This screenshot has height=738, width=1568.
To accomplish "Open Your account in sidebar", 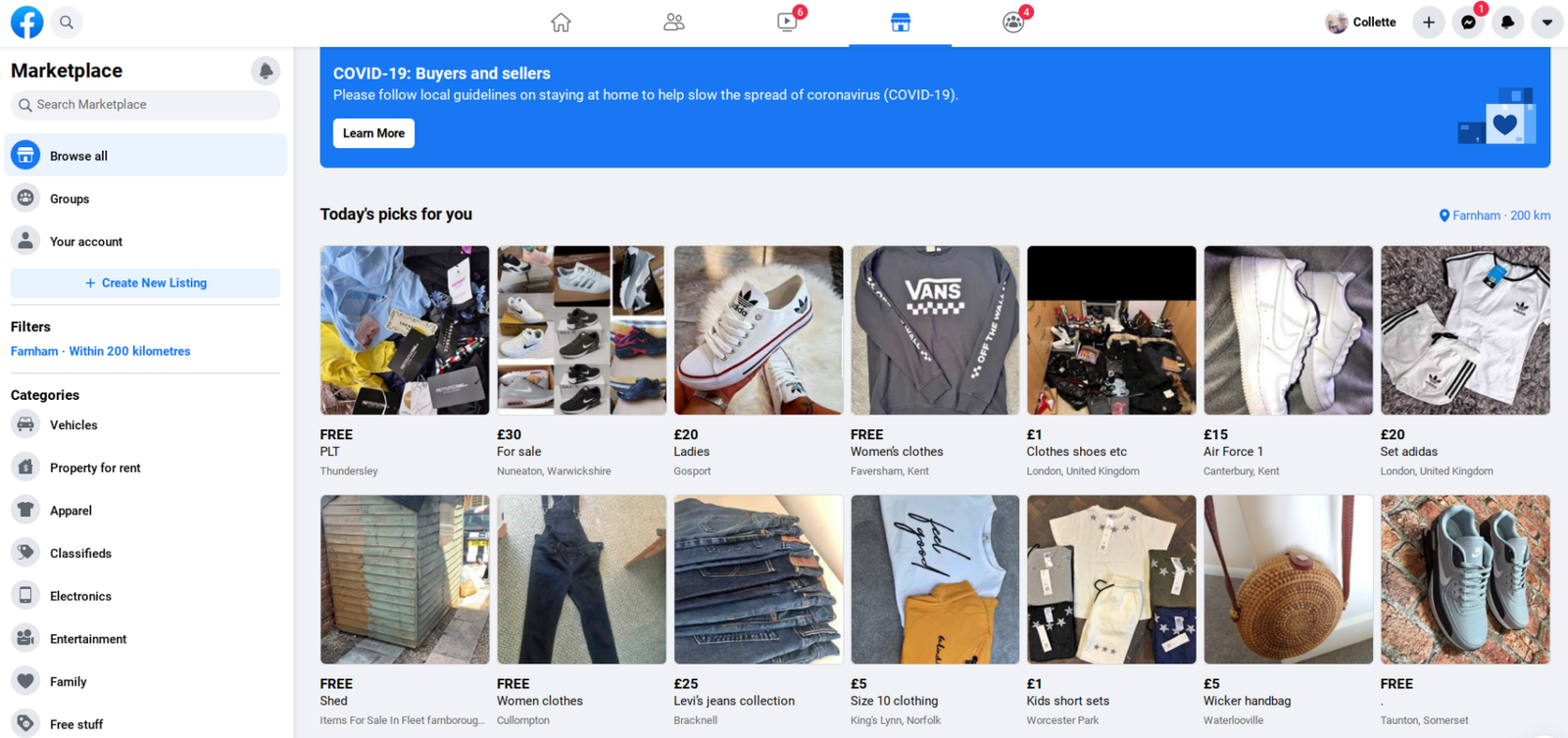I will tap(145, 241).
